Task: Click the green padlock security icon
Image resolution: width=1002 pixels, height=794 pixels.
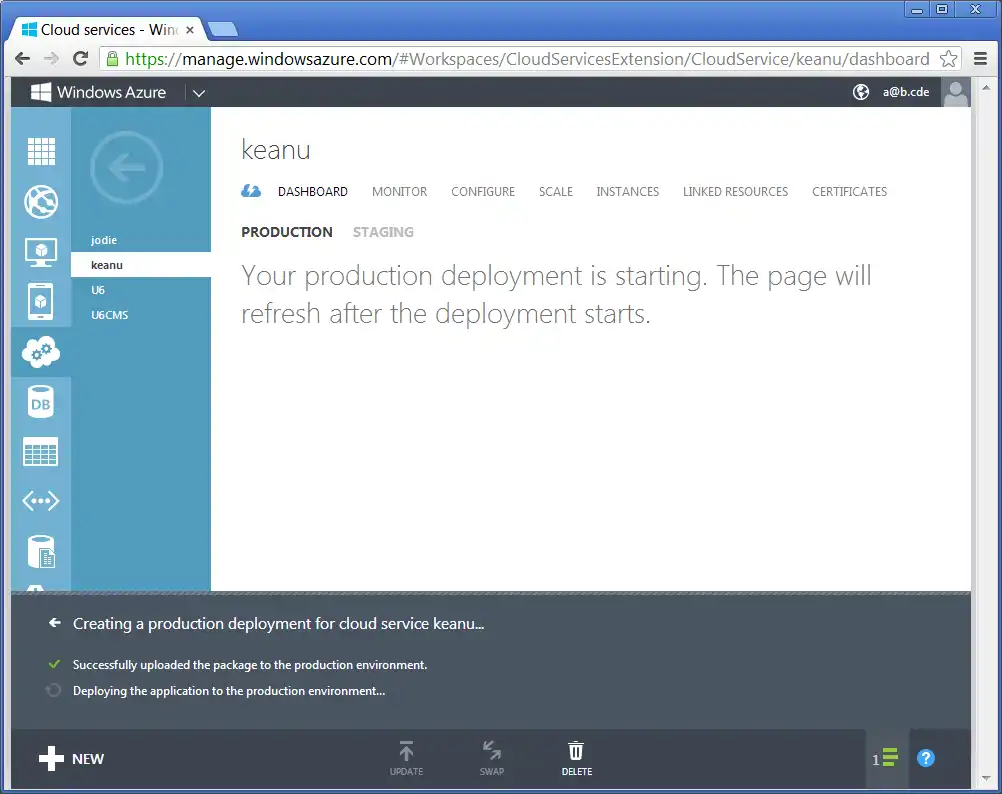Action: pos(112,59)
